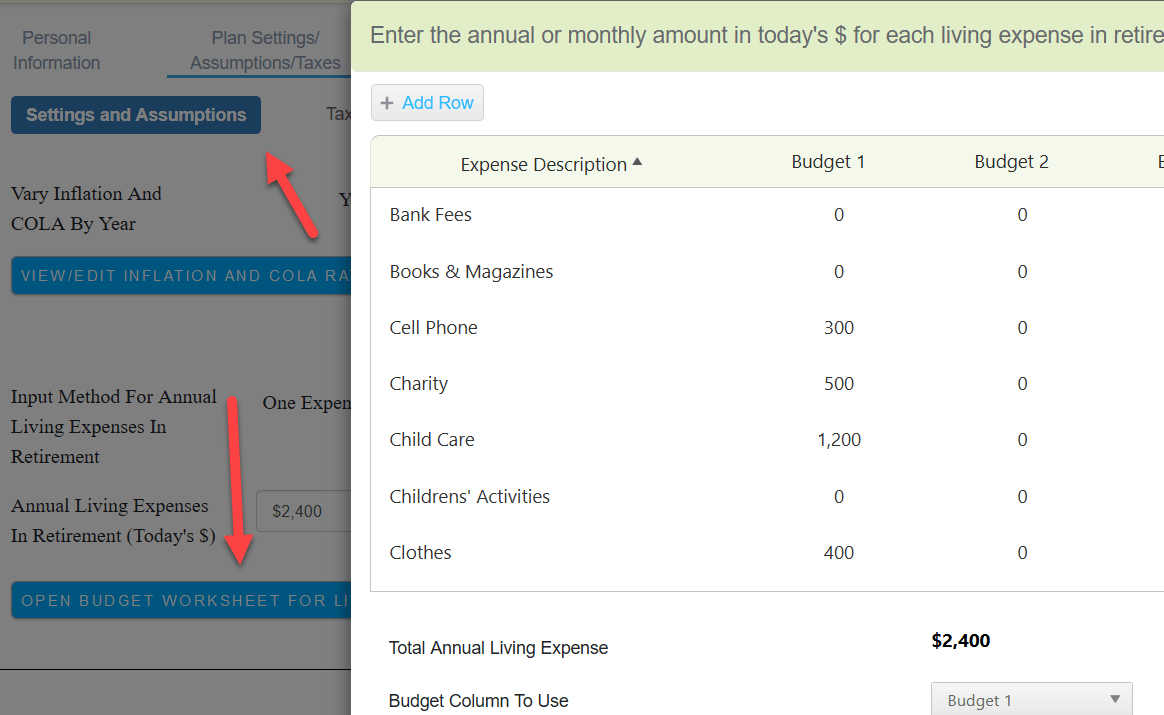Image resolution: width=1164 pixels, height=715 pixels.
Task: Click the Childrens' Activities expense label
Action: pos(469,496)
